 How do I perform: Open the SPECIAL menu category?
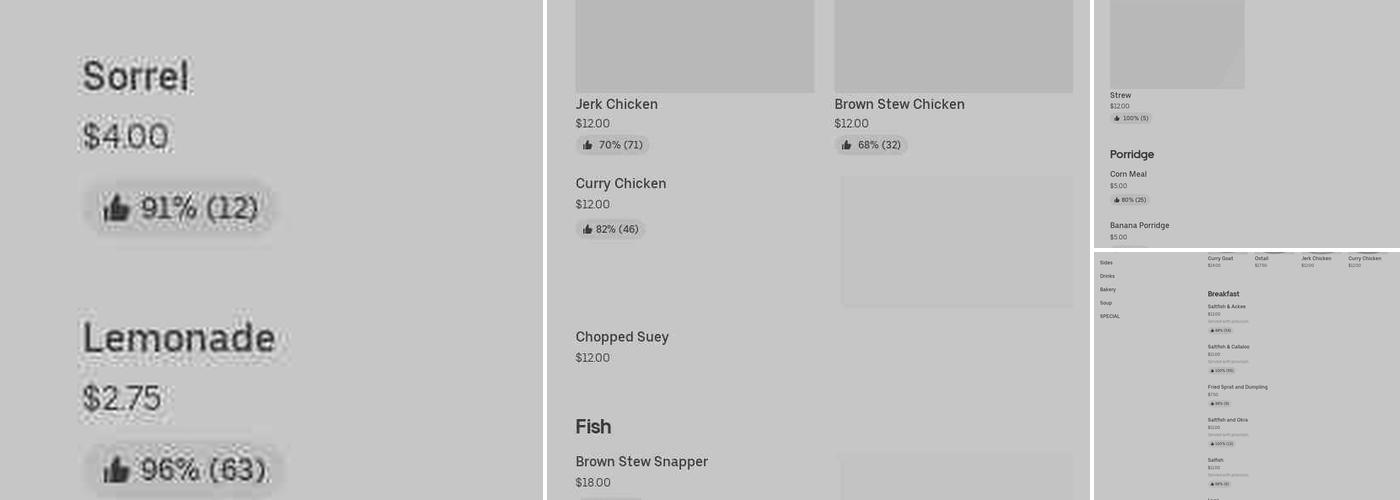click(1110, 316)
